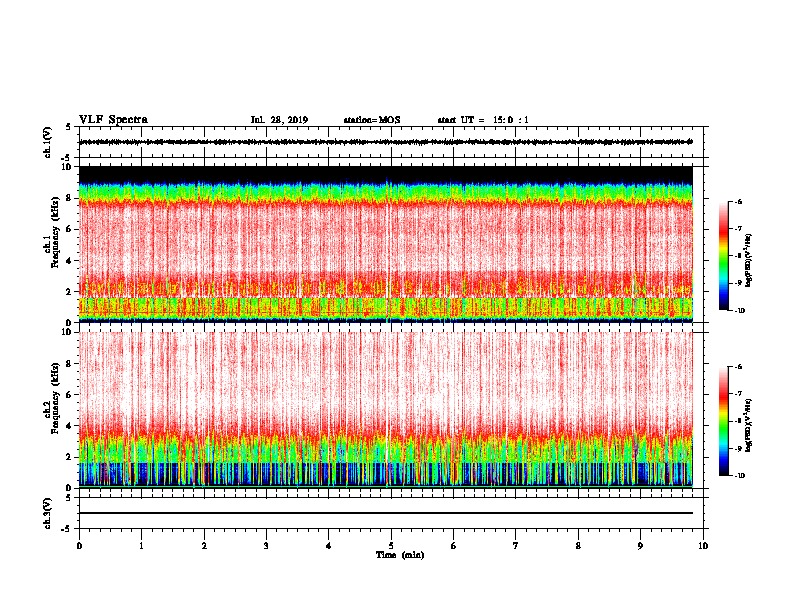792x612 pixels.
Task: Click the ch.2 spectrogram color bar
Action: (724, 421)
